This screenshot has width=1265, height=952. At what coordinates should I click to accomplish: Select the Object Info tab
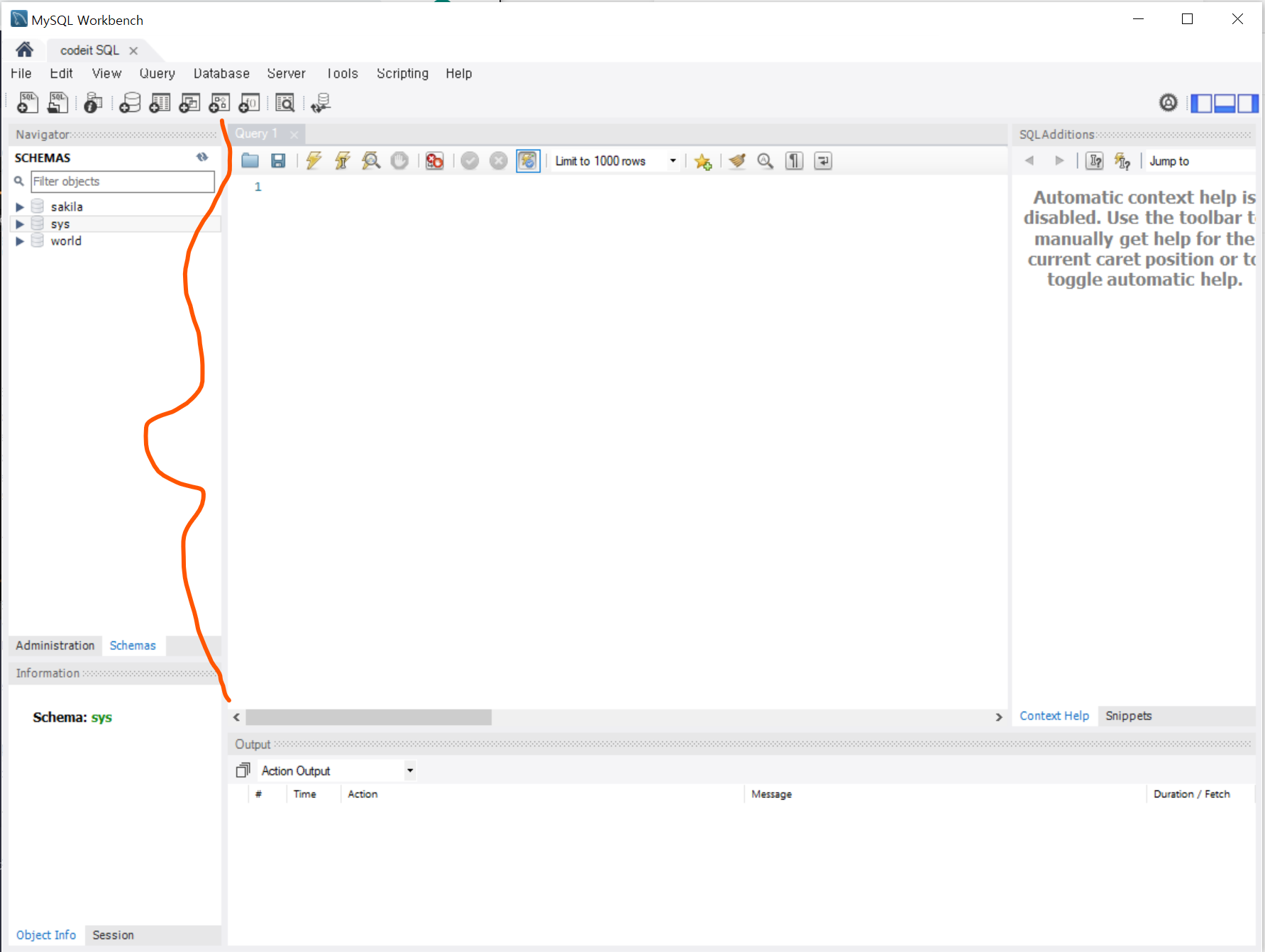(46, 935)
